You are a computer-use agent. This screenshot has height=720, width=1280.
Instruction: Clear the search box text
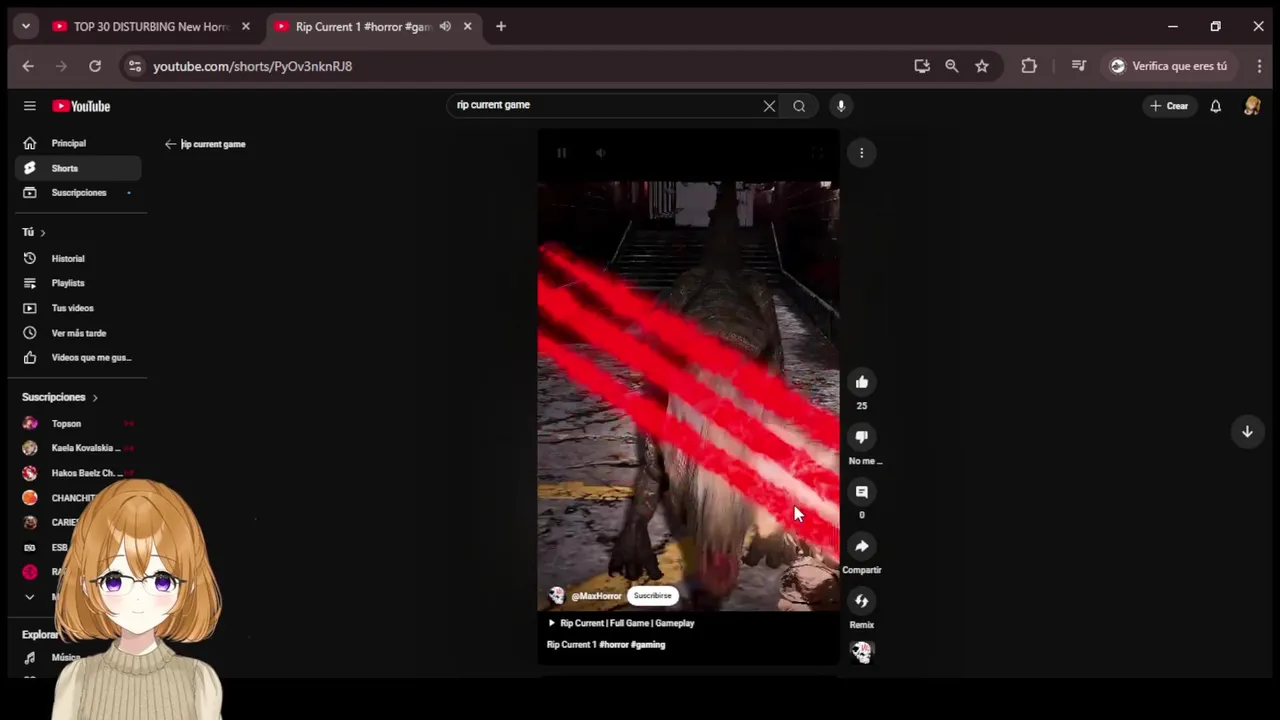[x=769, y=106]
